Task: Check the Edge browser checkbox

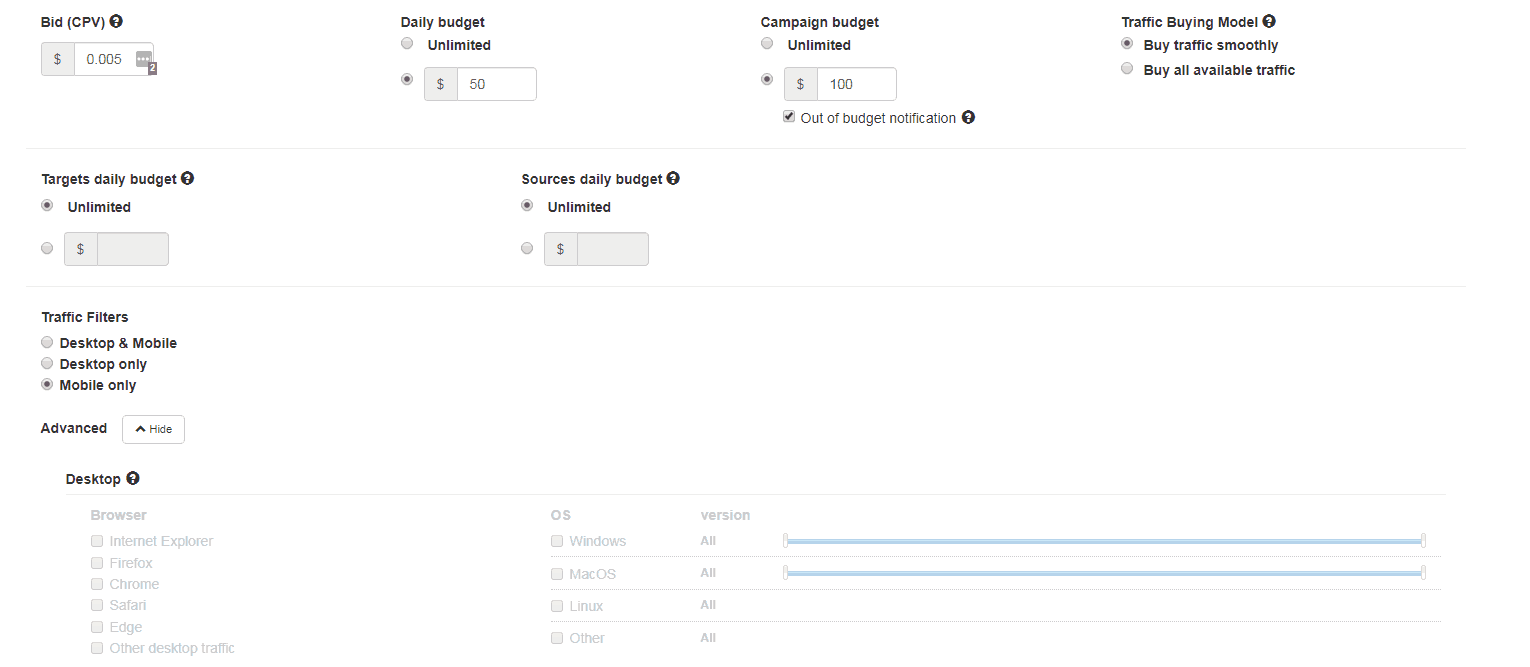Action: click(97, 627)
